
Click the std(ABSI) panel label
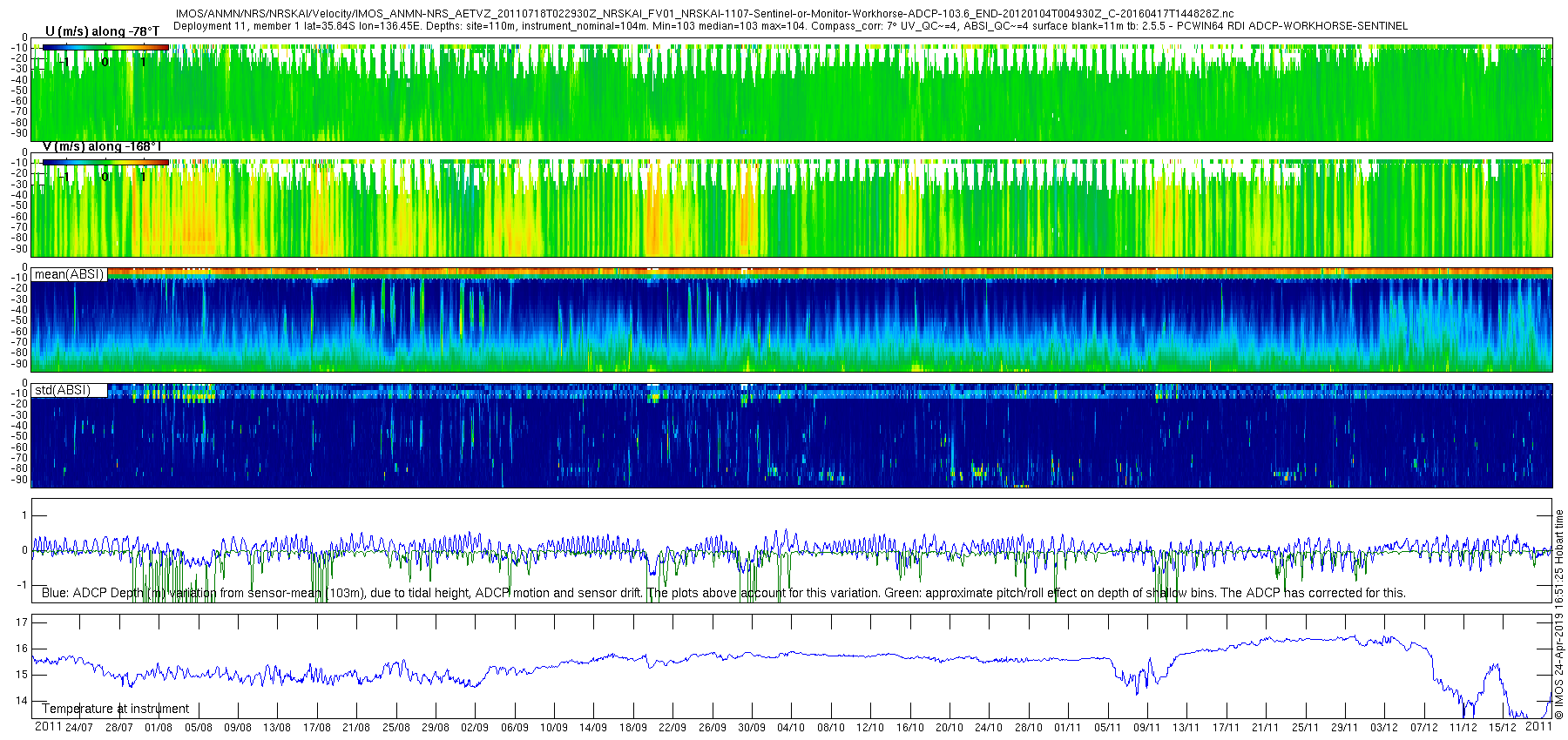62,390
